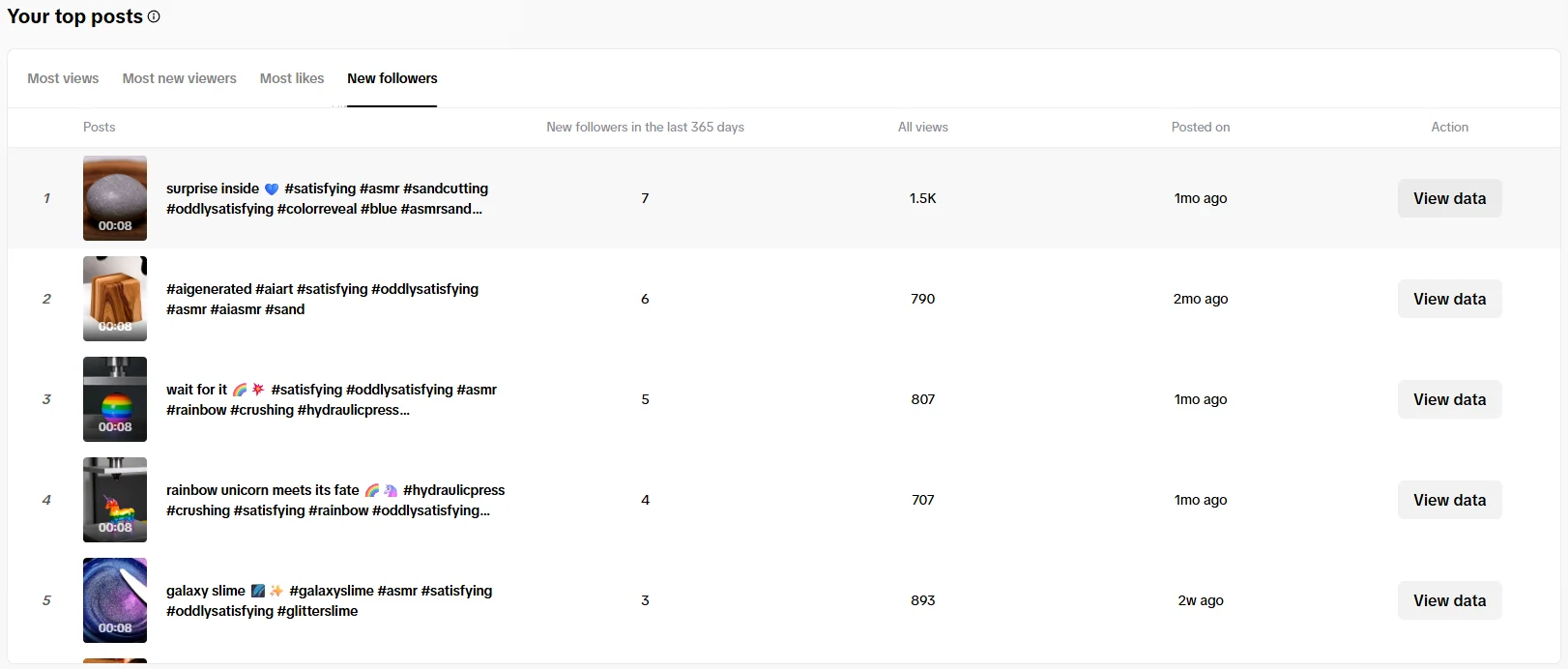The width and height of the screenshot is (1568, 669).
Task: Open the gray sand ball video thumbnail
Action: 115,198
